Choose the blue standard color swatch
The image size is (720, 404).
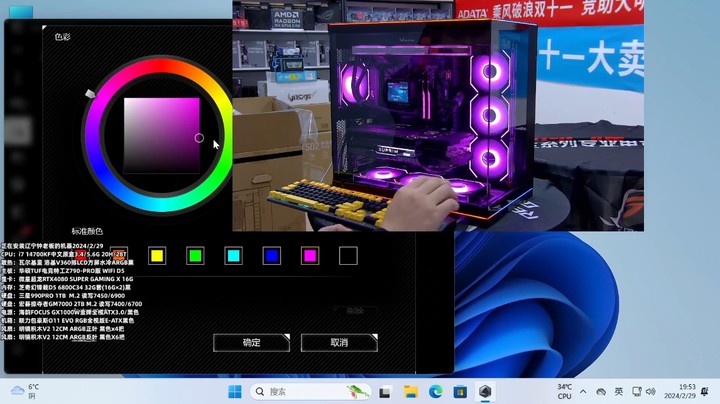pos(271,256)
